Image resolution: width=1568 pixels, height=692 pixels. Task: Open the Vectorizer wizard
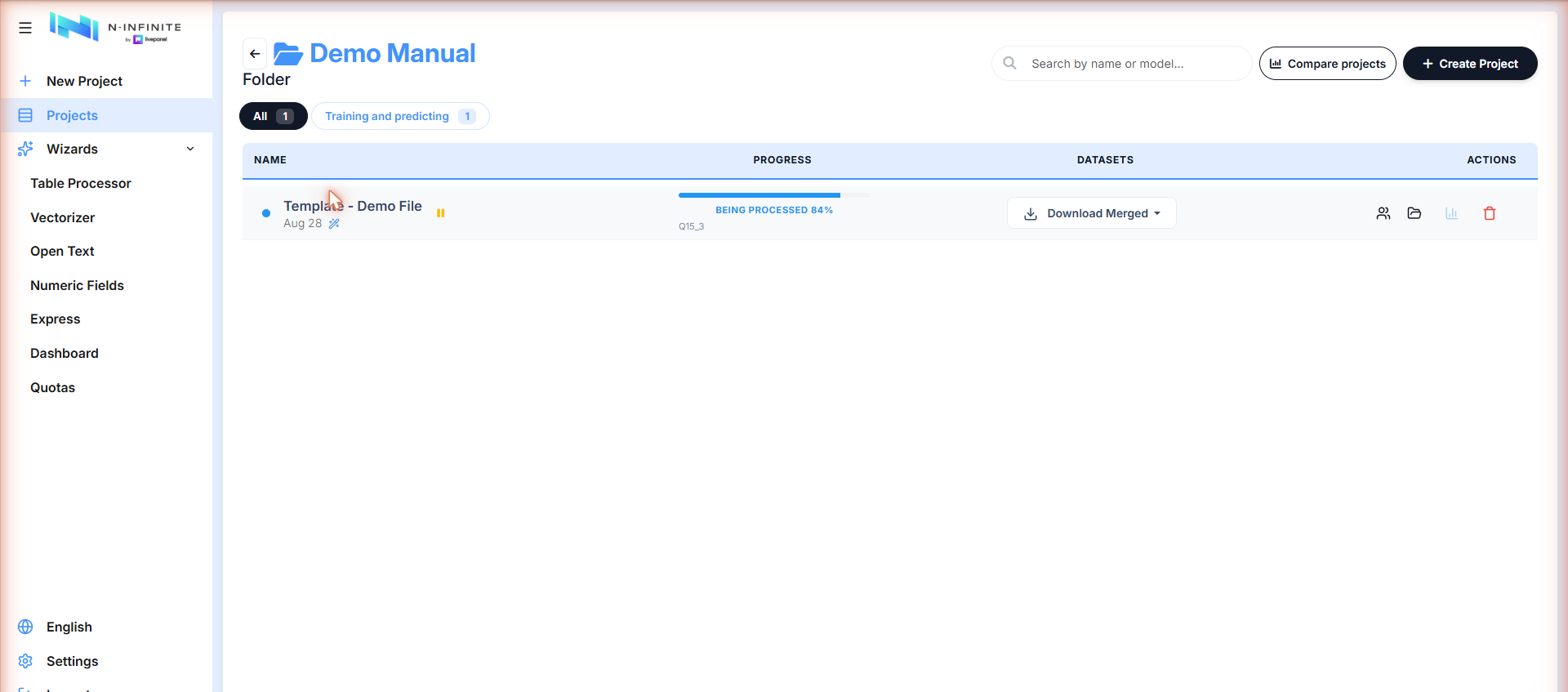tap(62, 217)
